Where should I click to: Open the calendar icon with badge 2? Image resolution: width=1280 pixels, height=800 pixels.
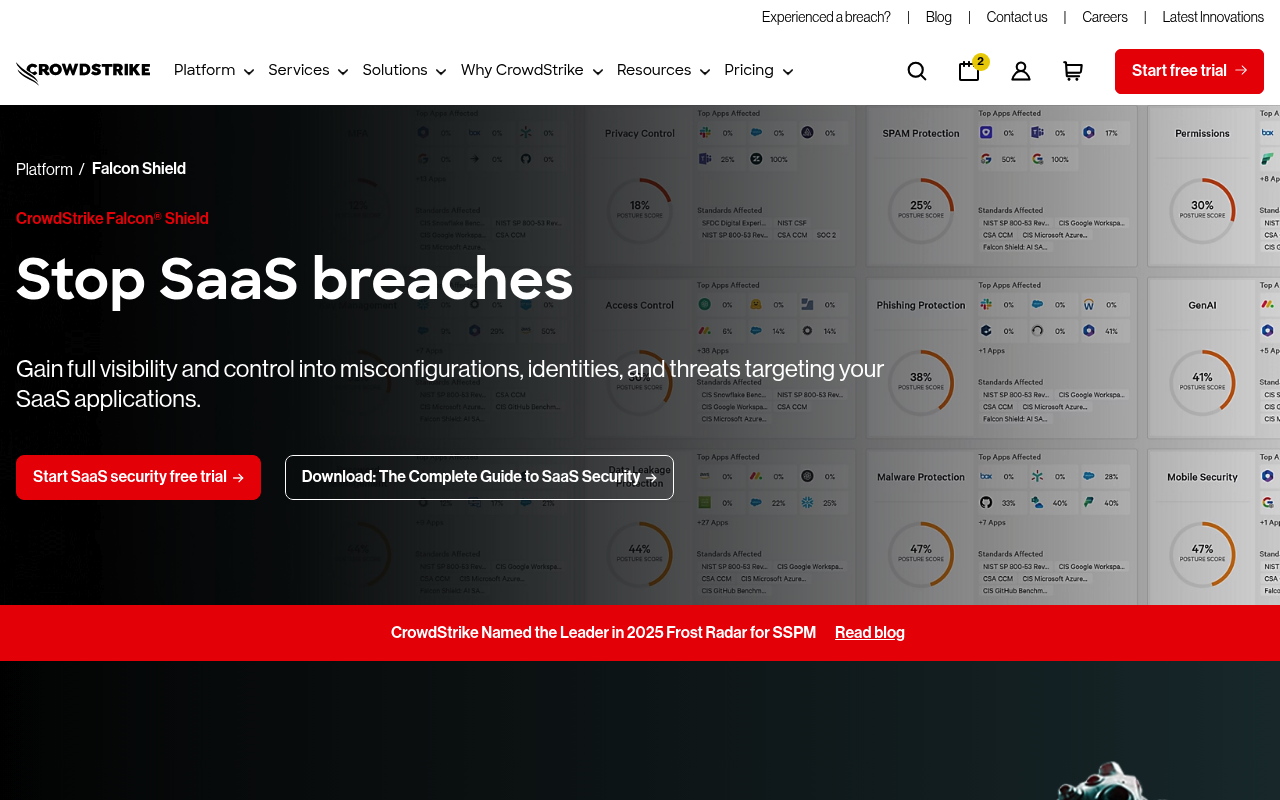click(x=970, y=70)
